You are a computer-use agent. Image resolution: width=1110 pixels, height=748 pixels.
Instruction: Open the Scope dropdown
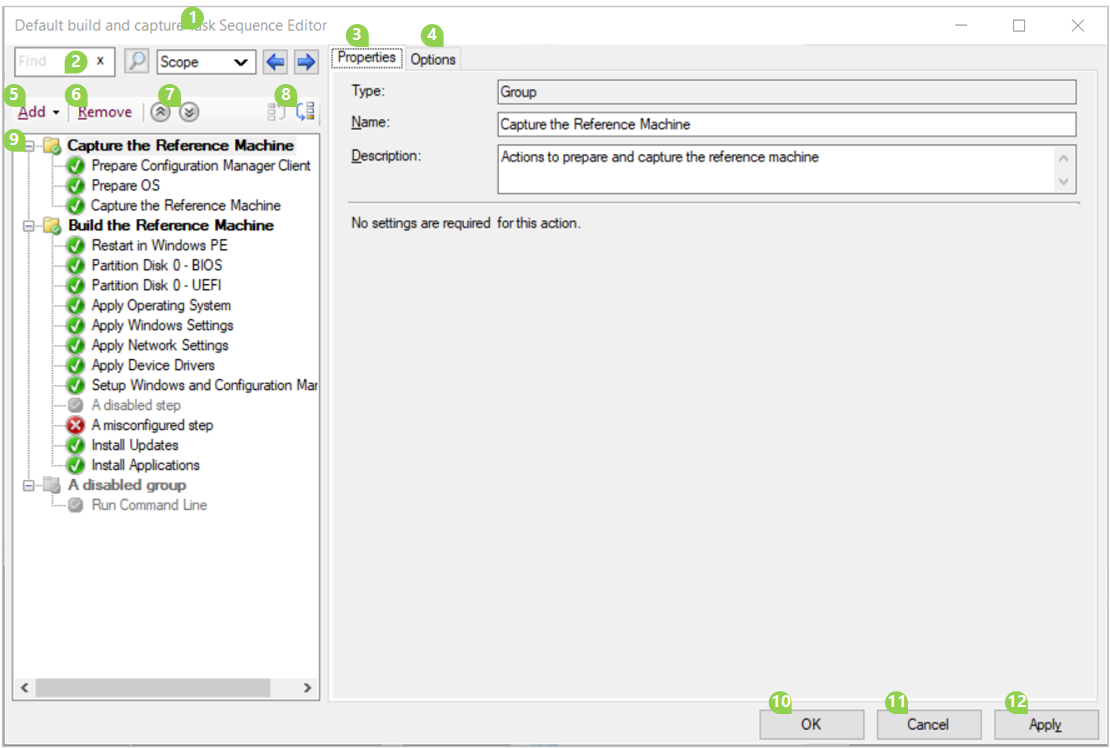pyautogui.click(x=205, y=61)
